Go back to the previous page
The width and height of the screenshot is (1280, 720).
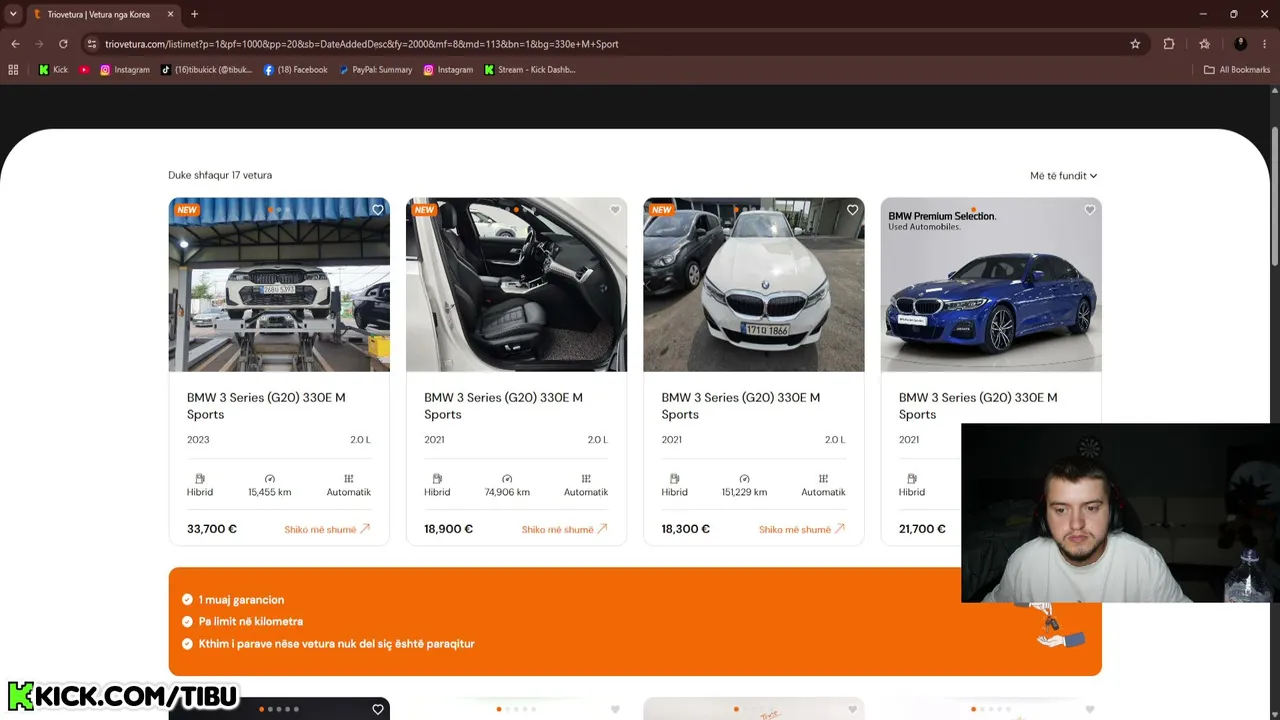[15, 44]
